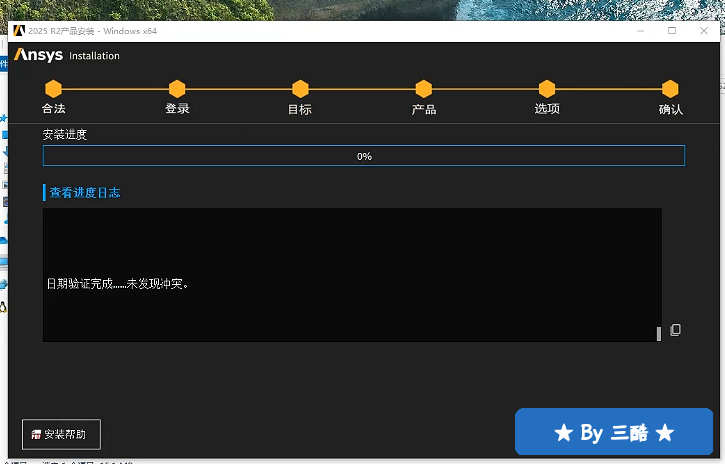Screen dimensions: 725x464
Task: Click the 登录 step hexagon
Action: (177, 89)
